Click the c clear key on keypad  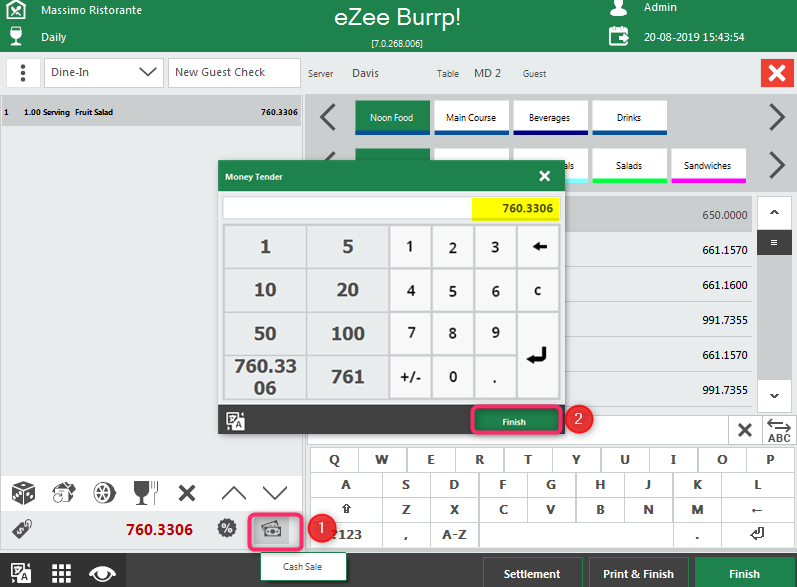coord(538,290)
